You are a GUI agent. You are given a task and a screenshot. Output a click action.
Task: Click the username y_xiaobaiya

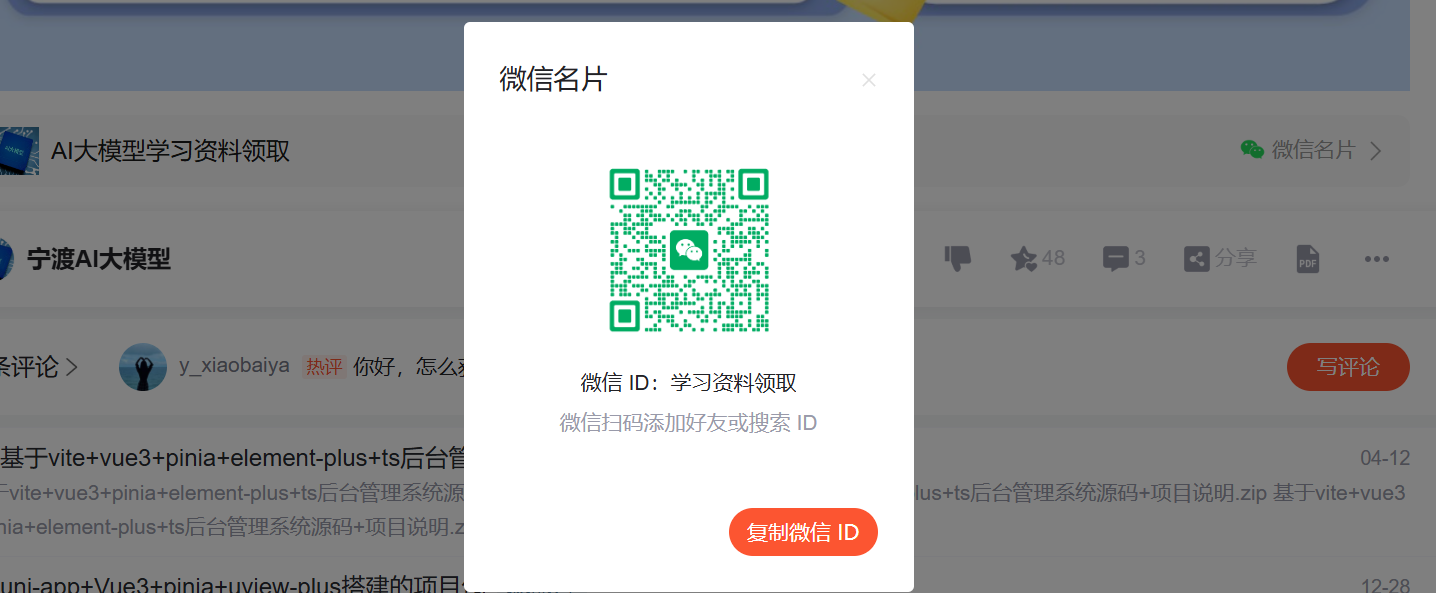click(x=234, y=367)
